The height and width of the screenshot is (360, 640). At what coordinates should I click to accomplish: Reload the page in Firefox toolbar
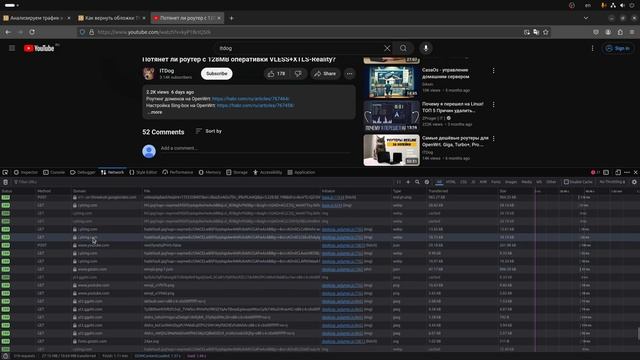[x=32, y=32]
